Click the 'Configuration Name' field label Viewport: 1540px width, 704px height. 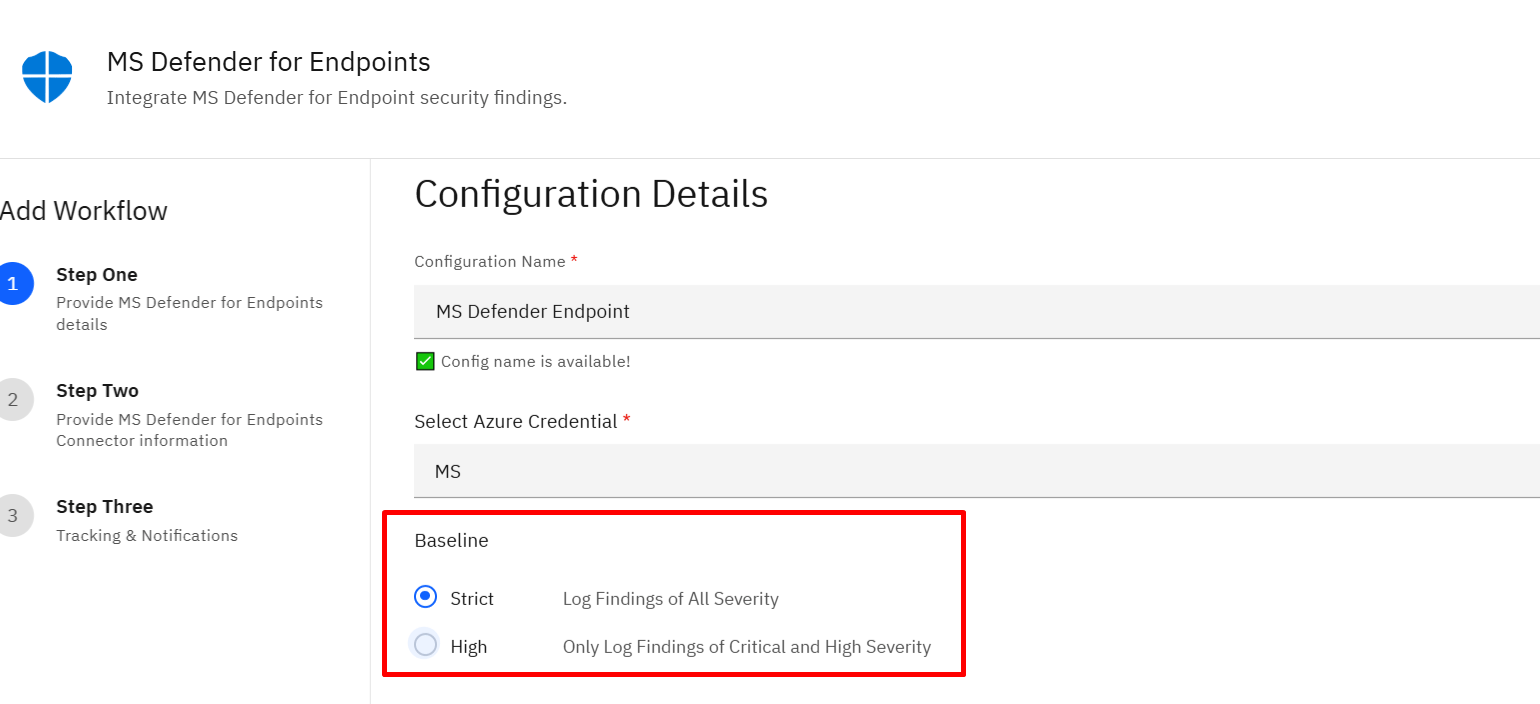click(490, 261)
